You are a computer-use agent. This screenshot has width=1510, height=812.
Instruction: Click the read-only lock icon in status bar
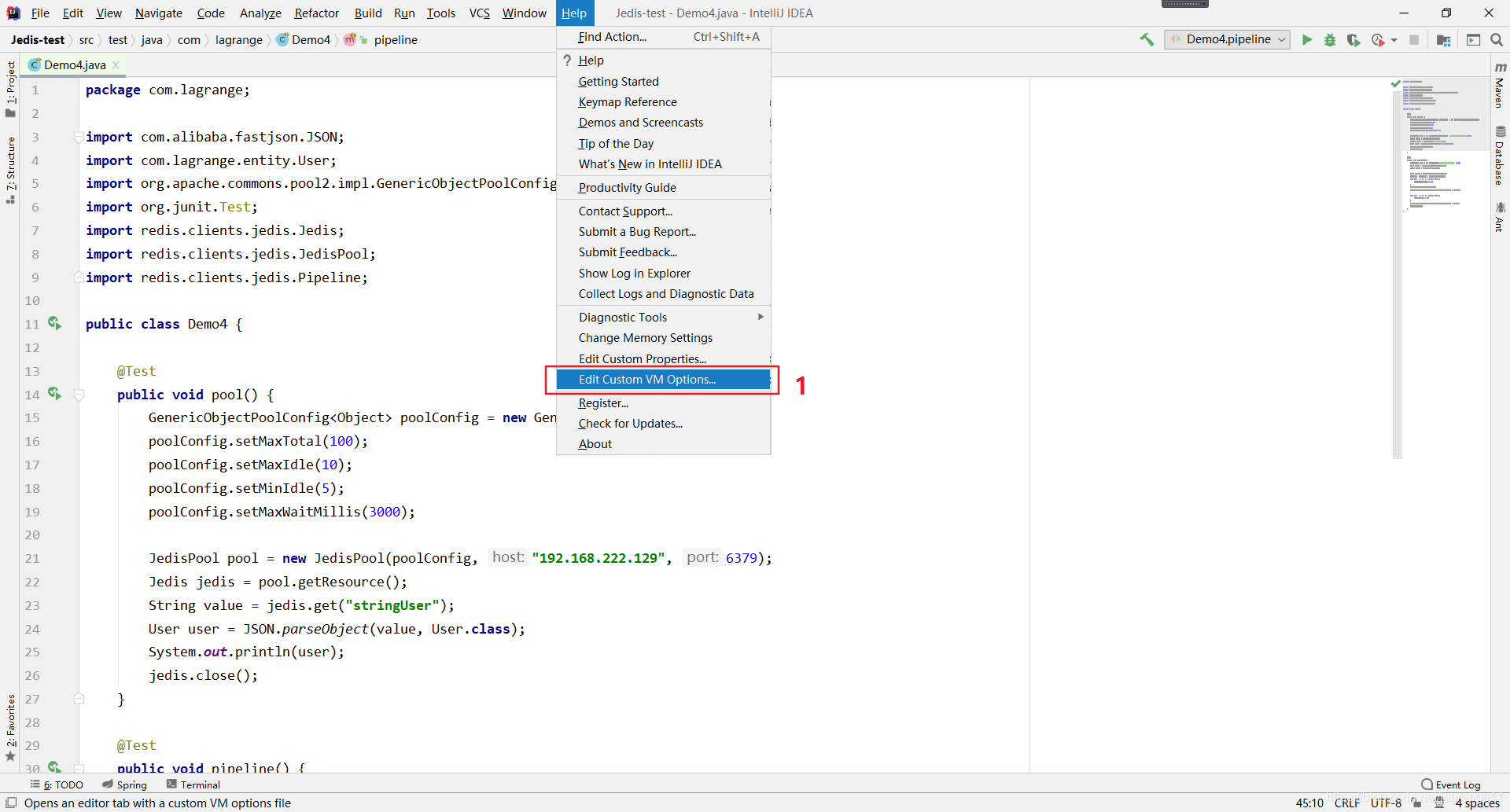click(x=1416, y=803)
